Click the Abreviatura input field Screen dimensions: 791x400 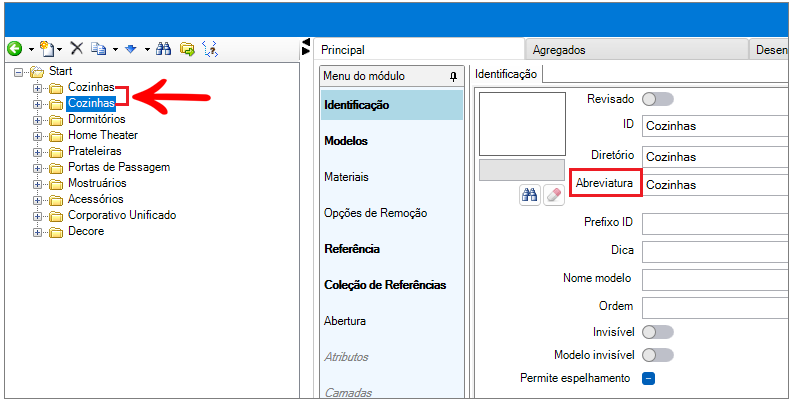715,185
